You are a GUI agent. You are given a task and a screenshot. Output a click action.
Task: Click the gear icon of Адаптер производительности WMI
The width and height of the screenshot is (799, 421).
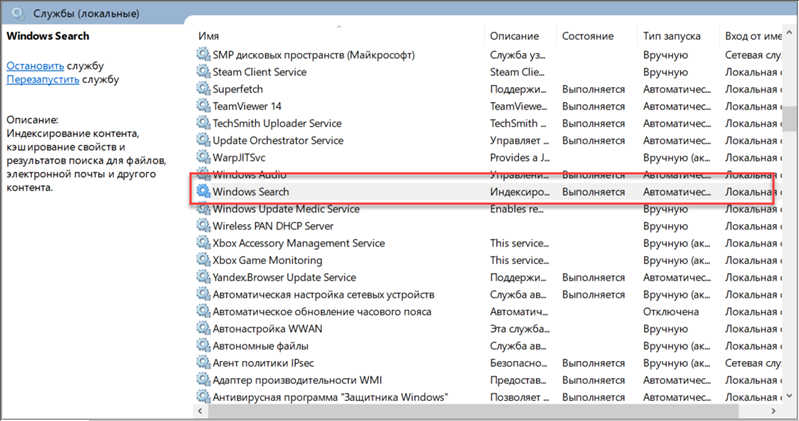pyautogui.click(x=203, y=380)
